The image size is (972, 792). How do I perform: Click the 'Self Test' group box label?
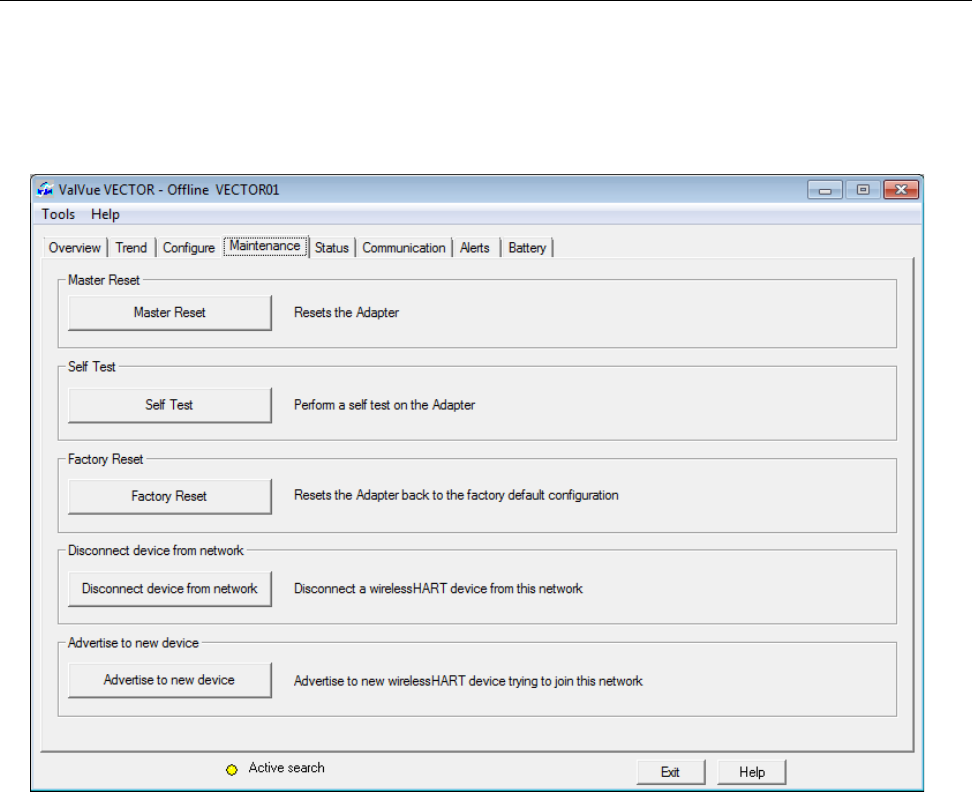92,367
